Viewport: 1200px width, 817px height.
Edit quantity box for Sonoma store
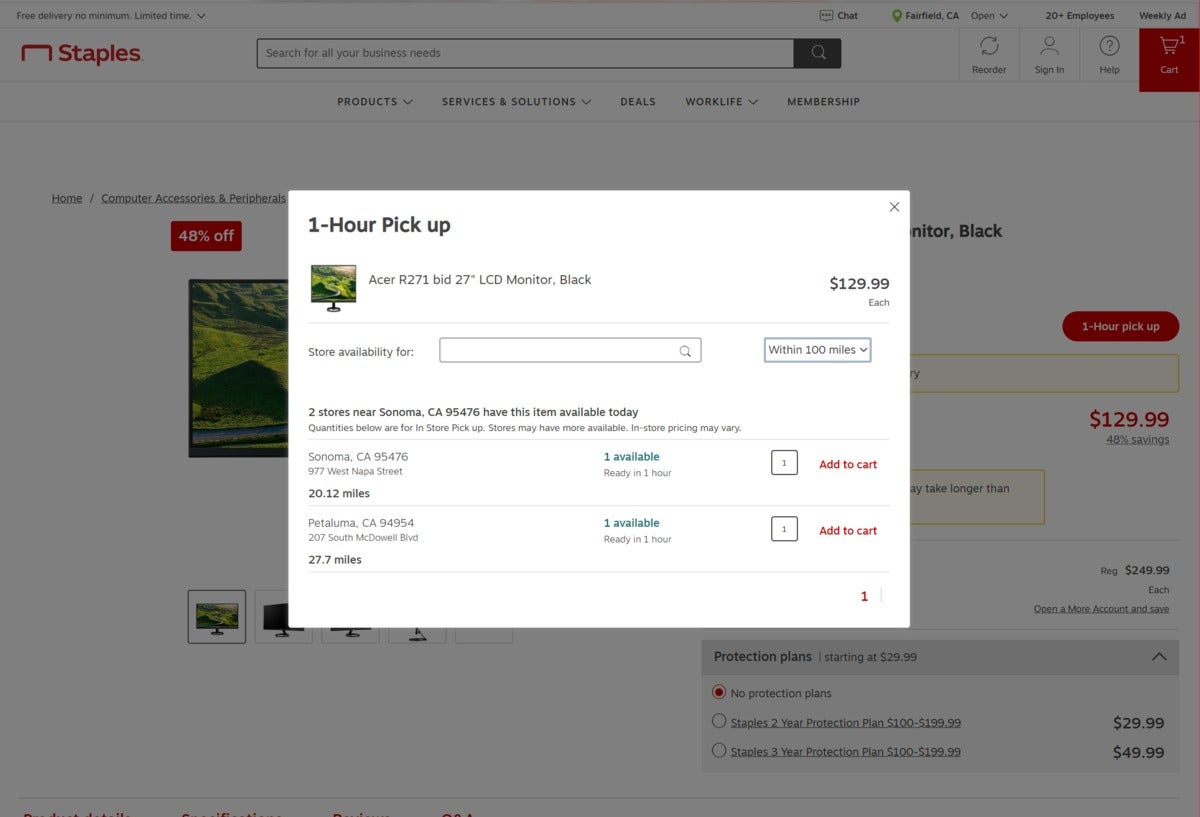coord(784,463)
